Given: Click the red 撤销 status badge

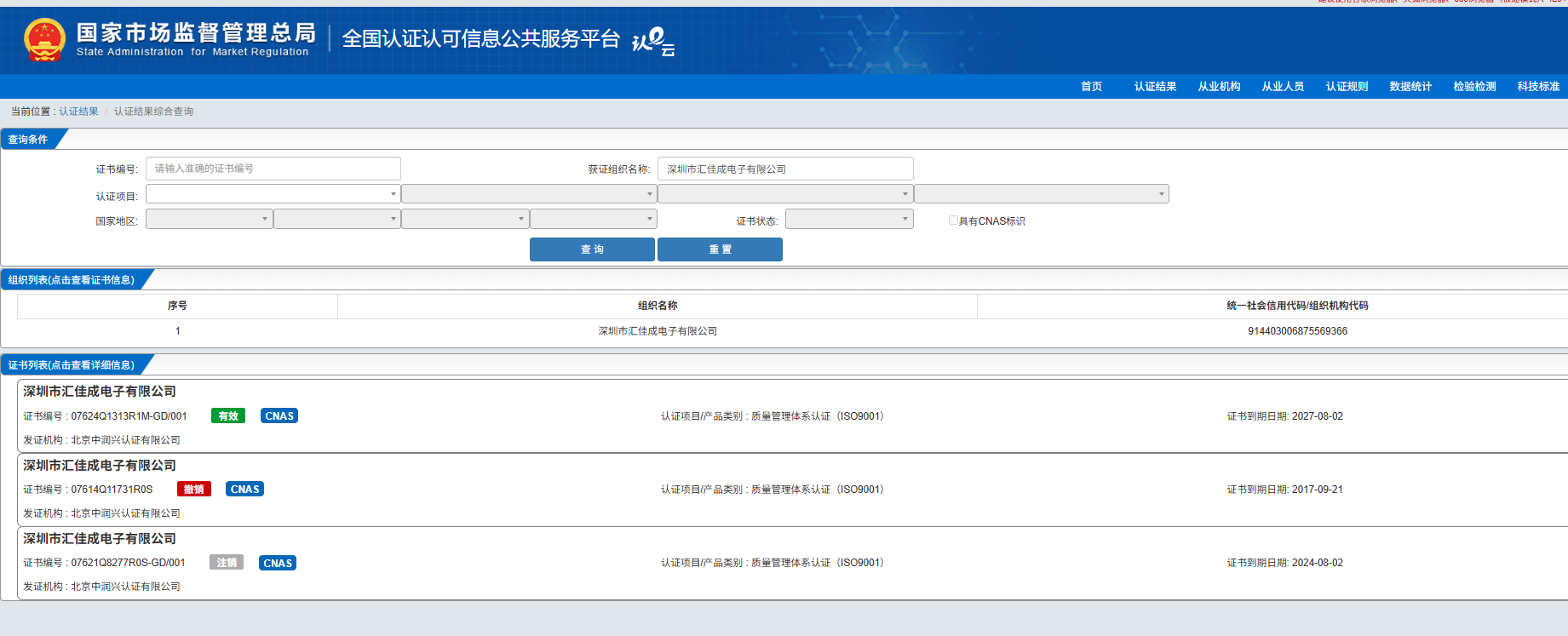Looking at the screenshot, I should [x=194, y=490].
